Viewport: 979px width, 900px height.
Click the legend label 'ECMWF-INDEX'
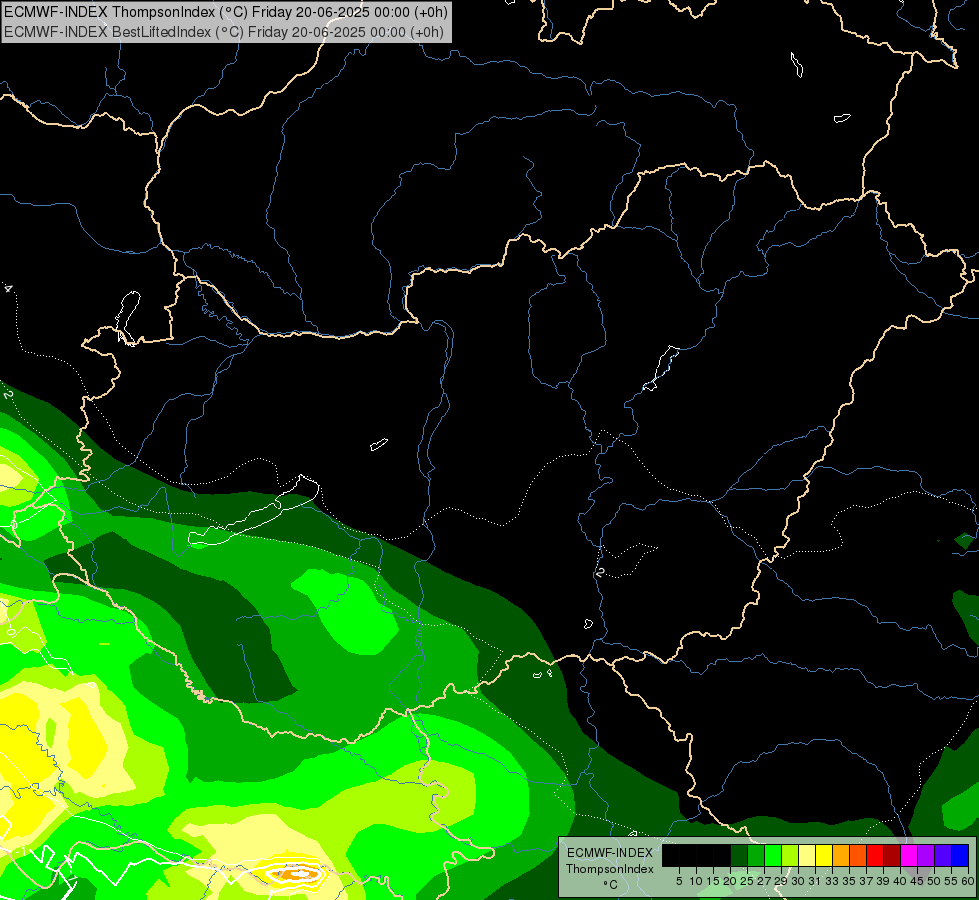pos(610,853)
